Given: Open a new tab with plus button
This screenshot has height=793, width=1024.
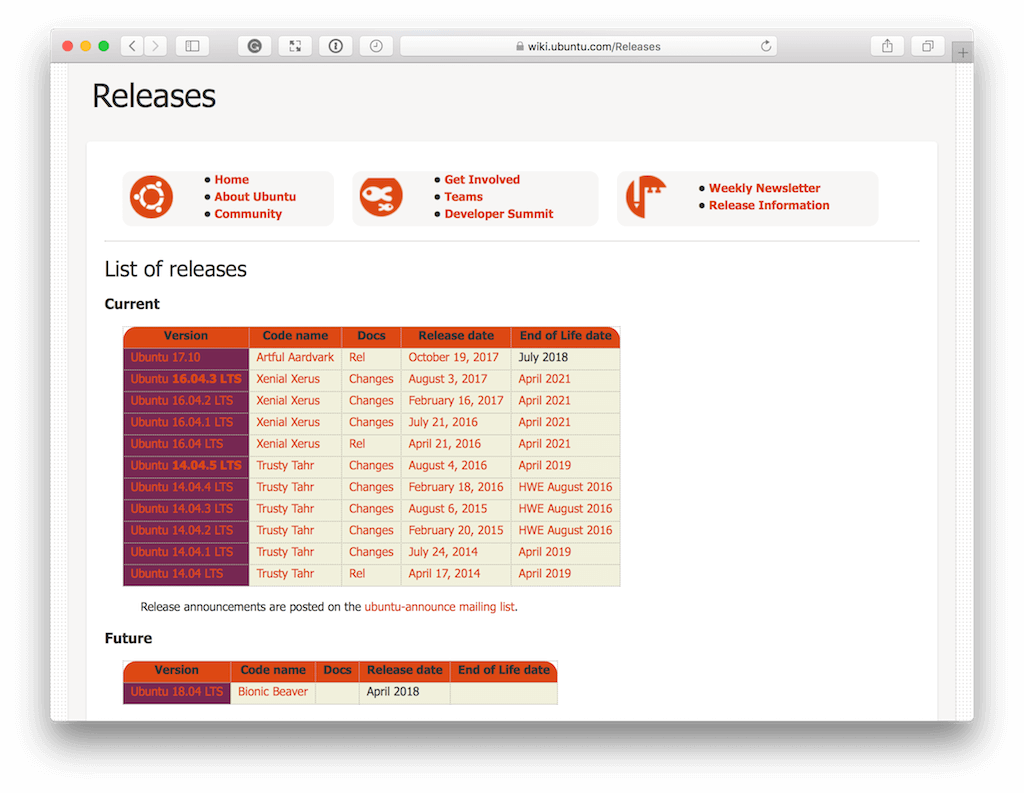Looking at the screenshot, I should tap(963, 52).
